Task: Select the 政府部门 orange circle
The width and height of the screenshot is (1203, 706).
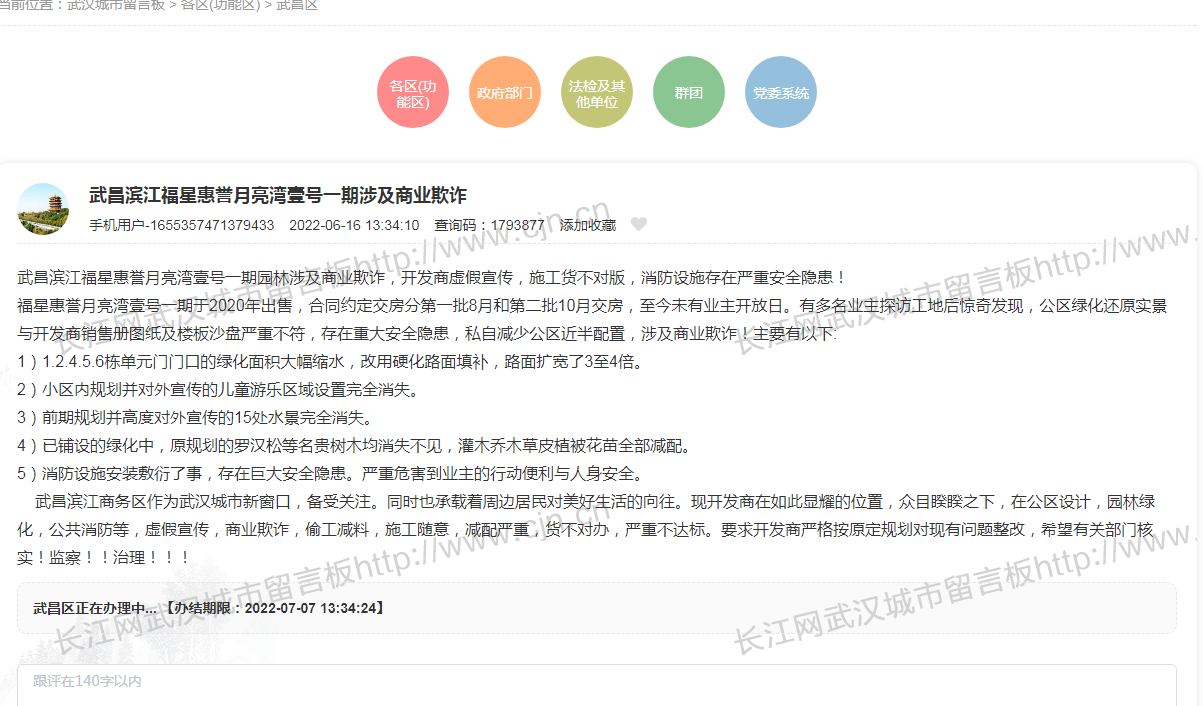Action: pos(505,93)
